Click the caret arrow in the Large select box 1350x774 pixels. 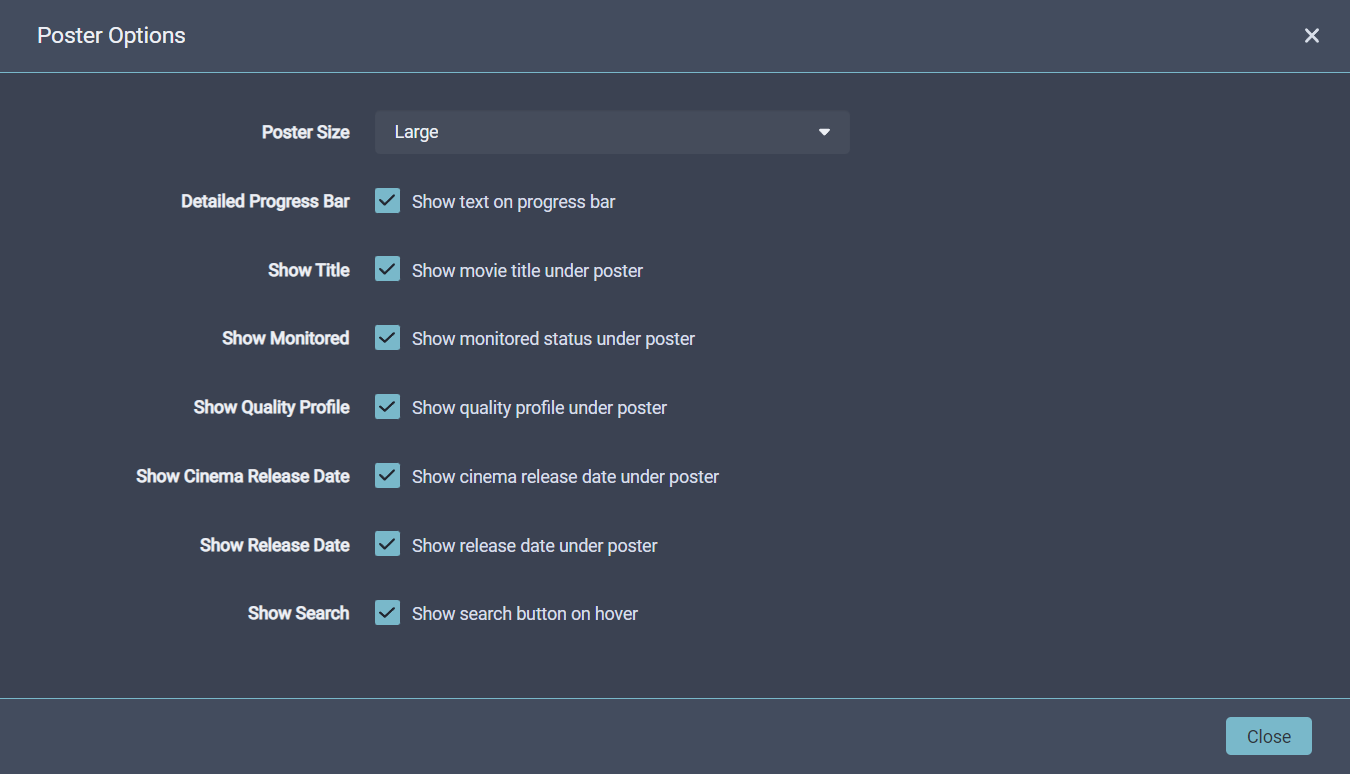point(824,132)
